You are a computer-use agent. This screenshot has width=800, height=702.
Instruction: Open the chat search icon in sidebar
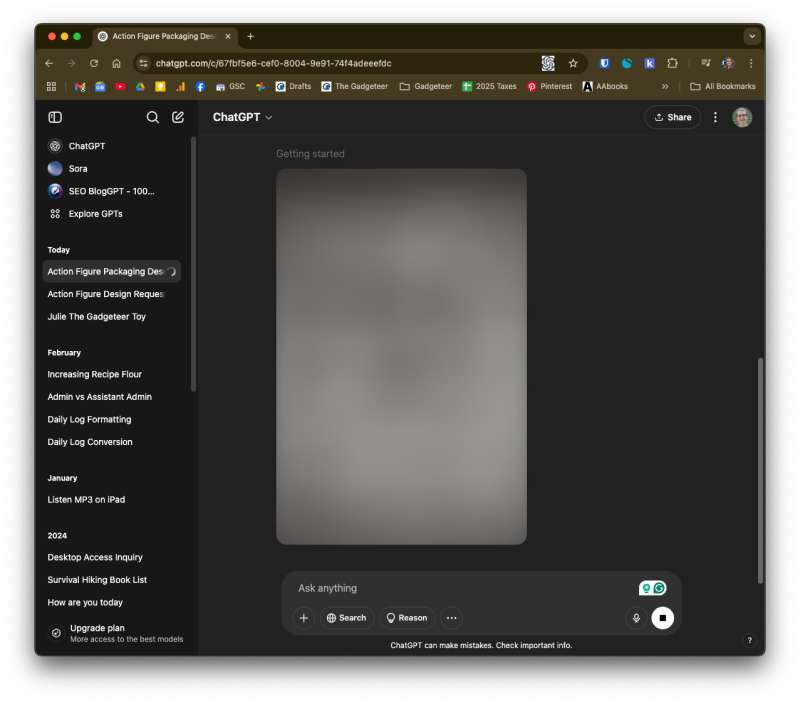click(152, 117)
